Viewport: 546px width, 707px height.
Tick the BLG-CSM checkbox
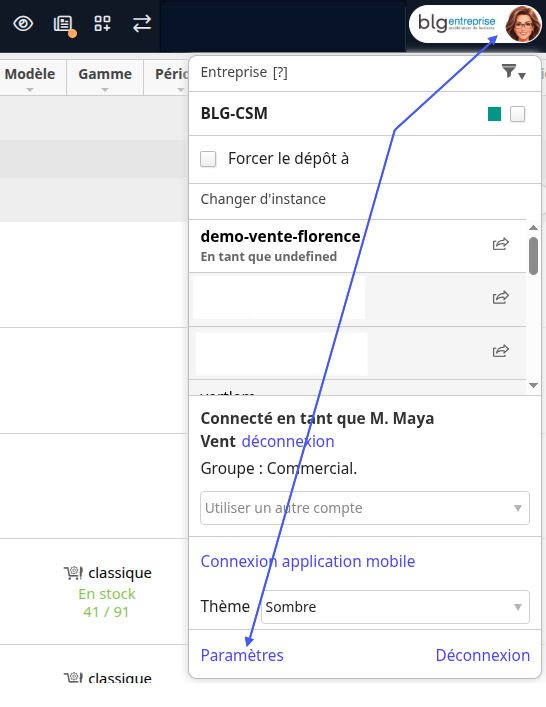(518, 114)
